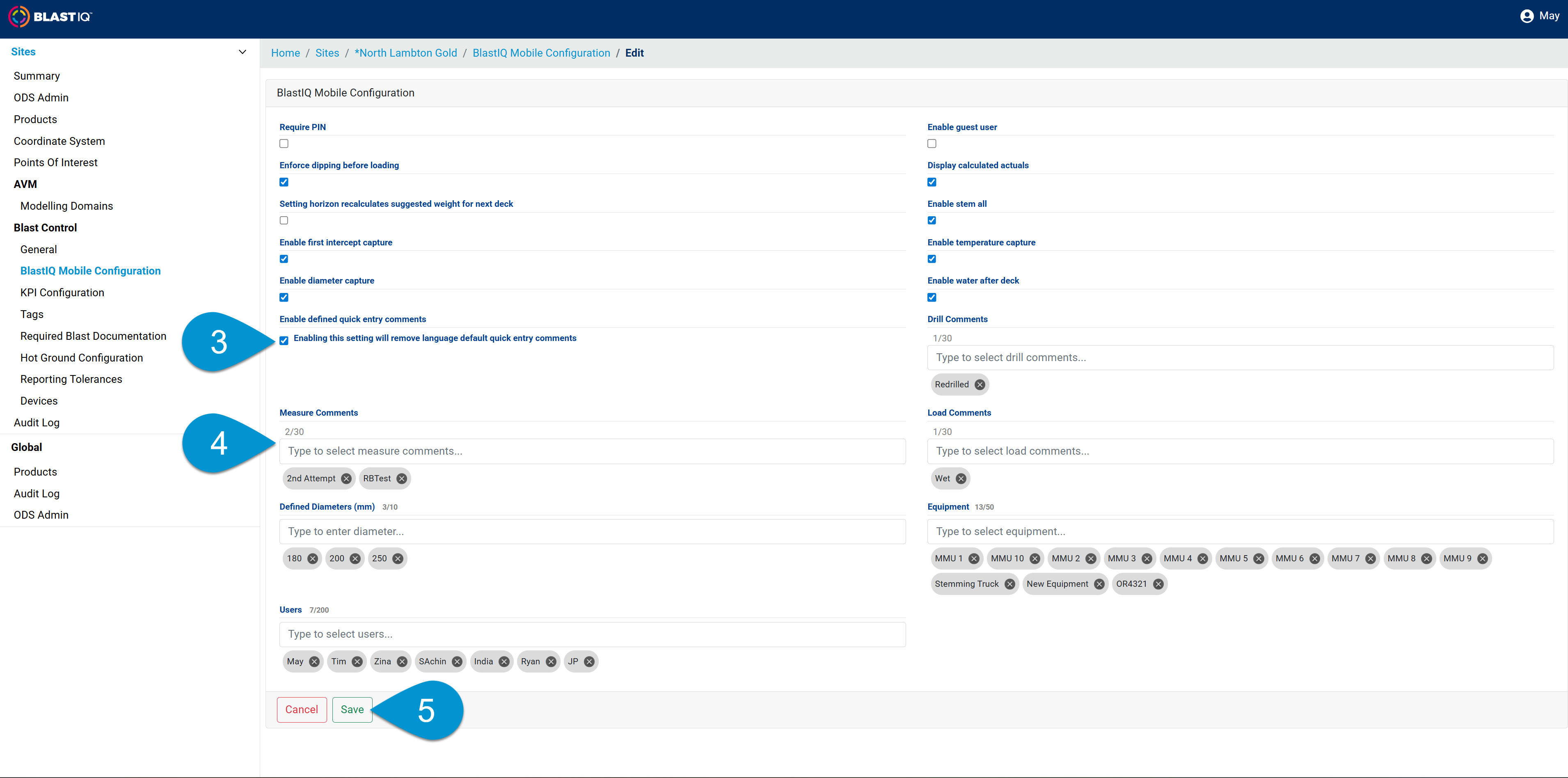Image resolution: width=1568 pixels, height=778 pixels.
Task: Uncheck Display calculated actuals
Action: pos(932,182)
